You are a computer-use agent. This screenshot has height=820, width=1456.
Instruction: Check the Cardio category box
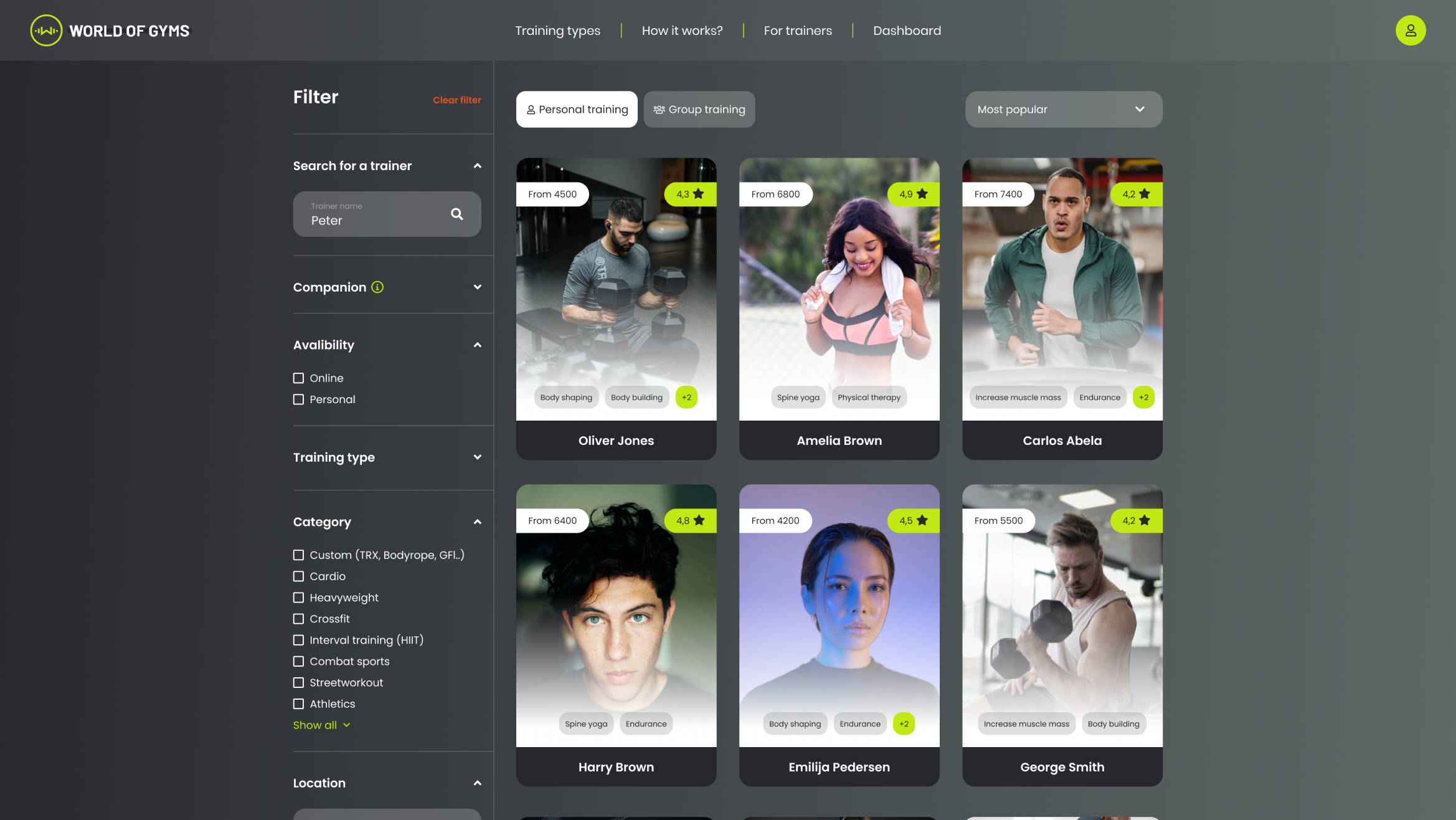tap(299, 576)
